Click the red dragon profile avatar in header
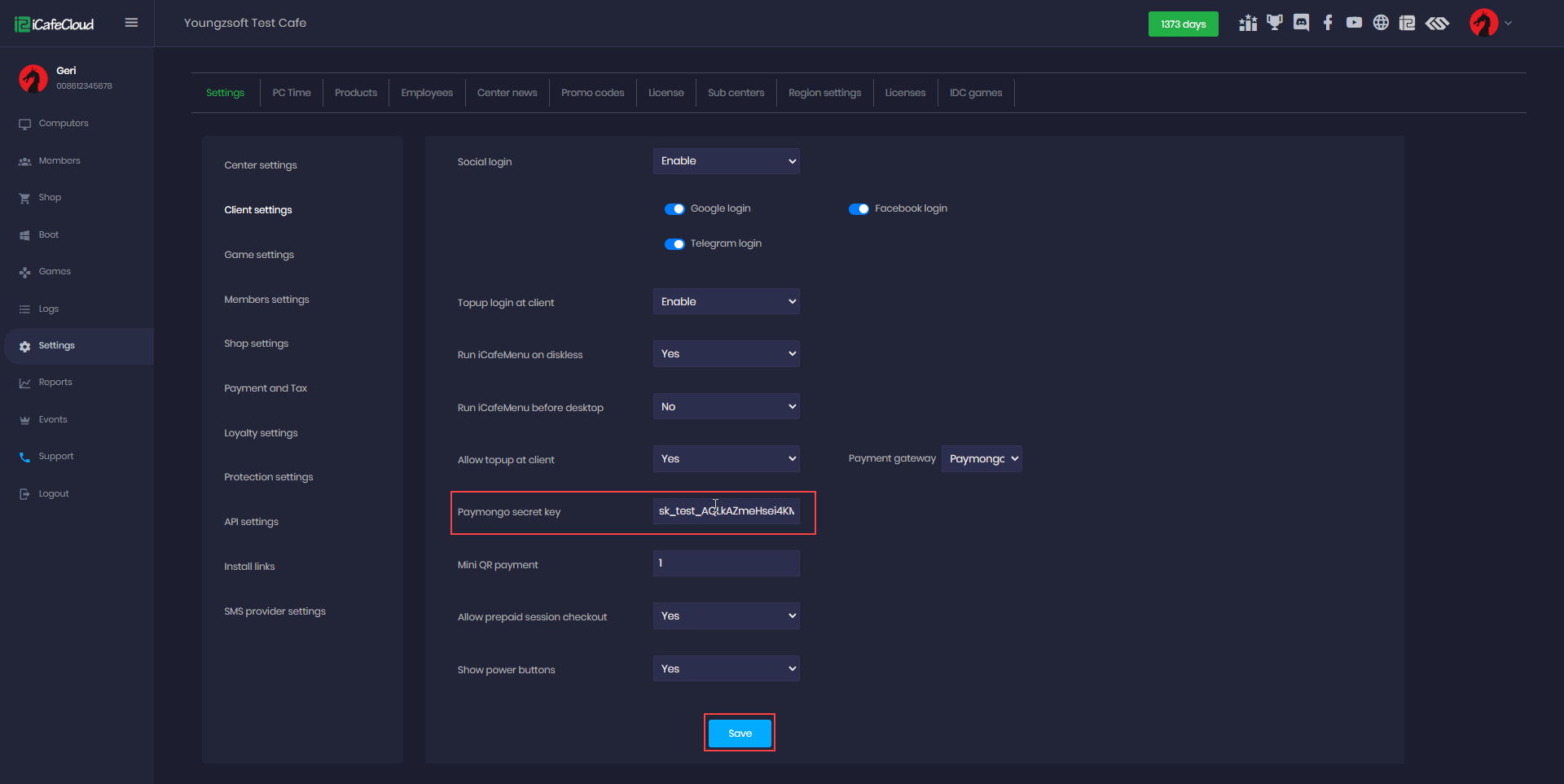Screen dimensions: 1564x784 [x=1483, y=23]
